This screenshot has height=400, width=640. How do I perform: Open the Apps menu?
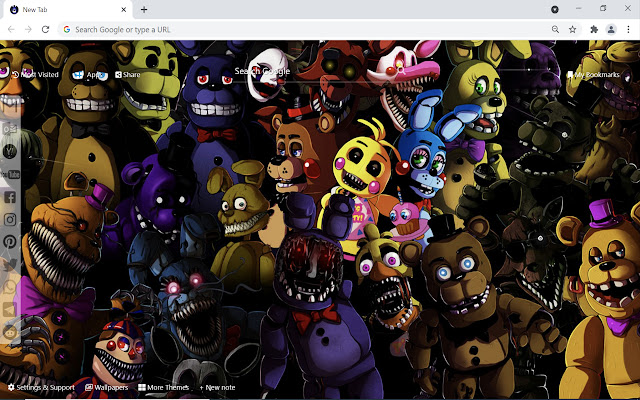point(90,75)
